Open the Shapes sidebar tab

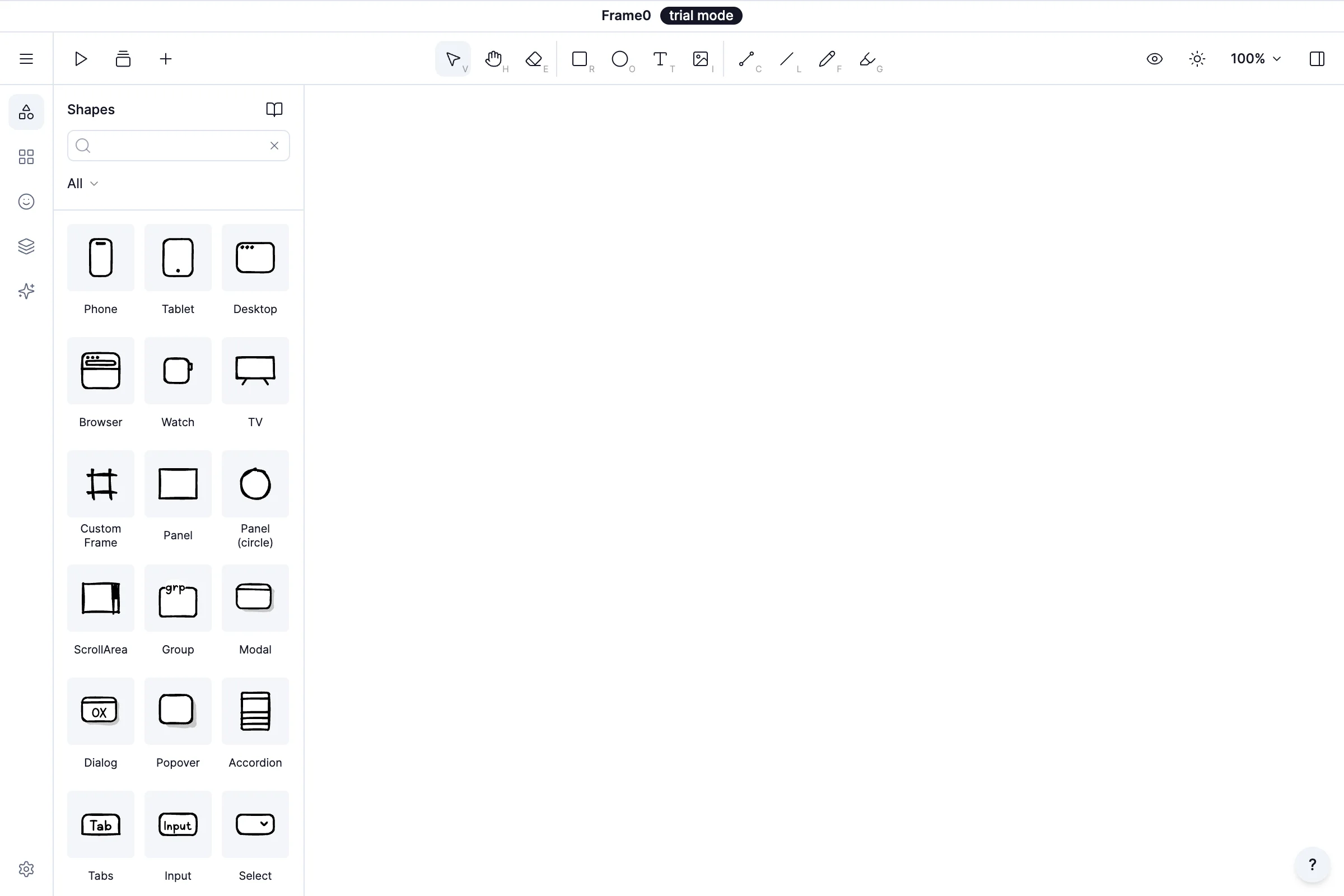point(26,112)
